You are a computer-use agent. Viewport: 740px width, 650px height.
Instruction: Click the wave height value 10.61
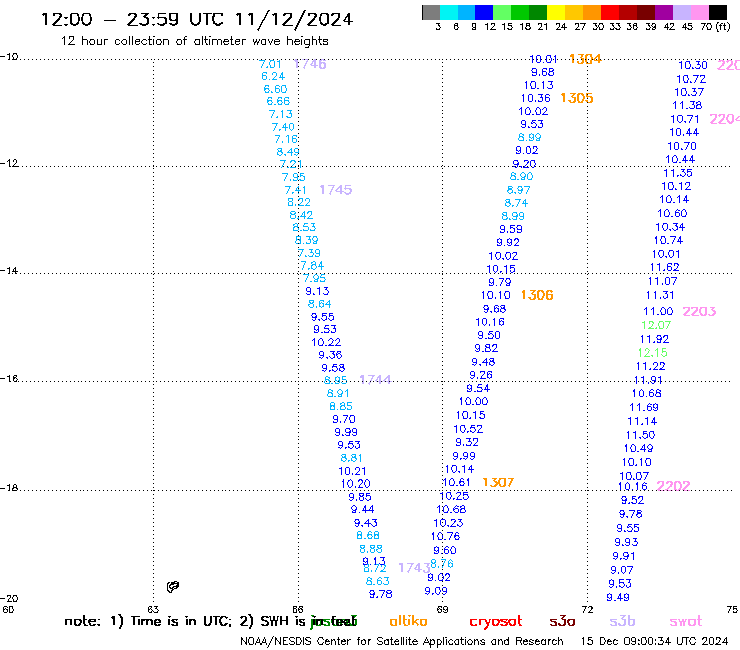pos(456,482)
